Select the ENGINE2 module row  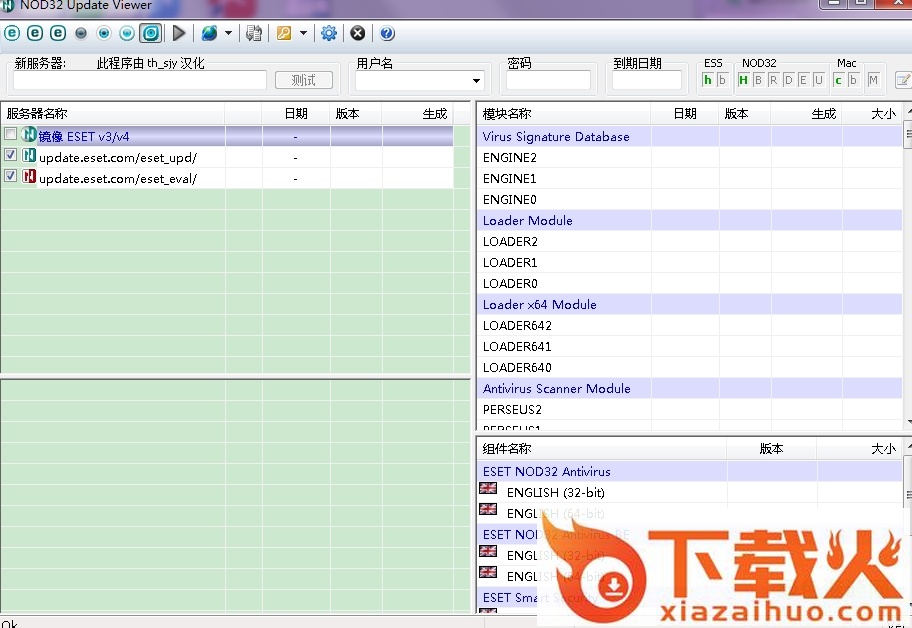tap(689, 157)
